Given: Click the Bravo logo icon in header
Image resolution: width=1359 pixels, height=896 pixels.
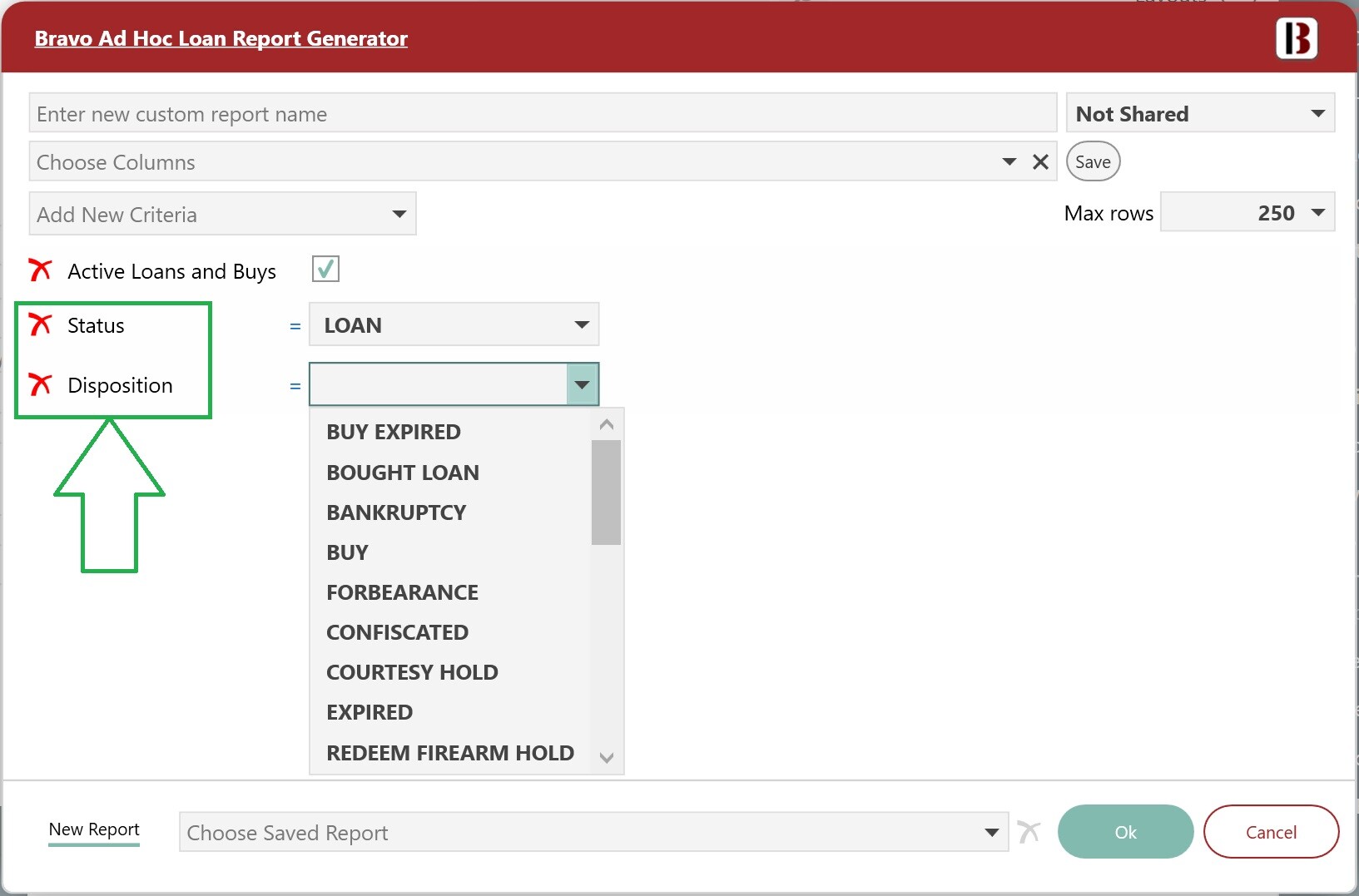Looking at the screenshot, I should click(x=1297, y=38).
